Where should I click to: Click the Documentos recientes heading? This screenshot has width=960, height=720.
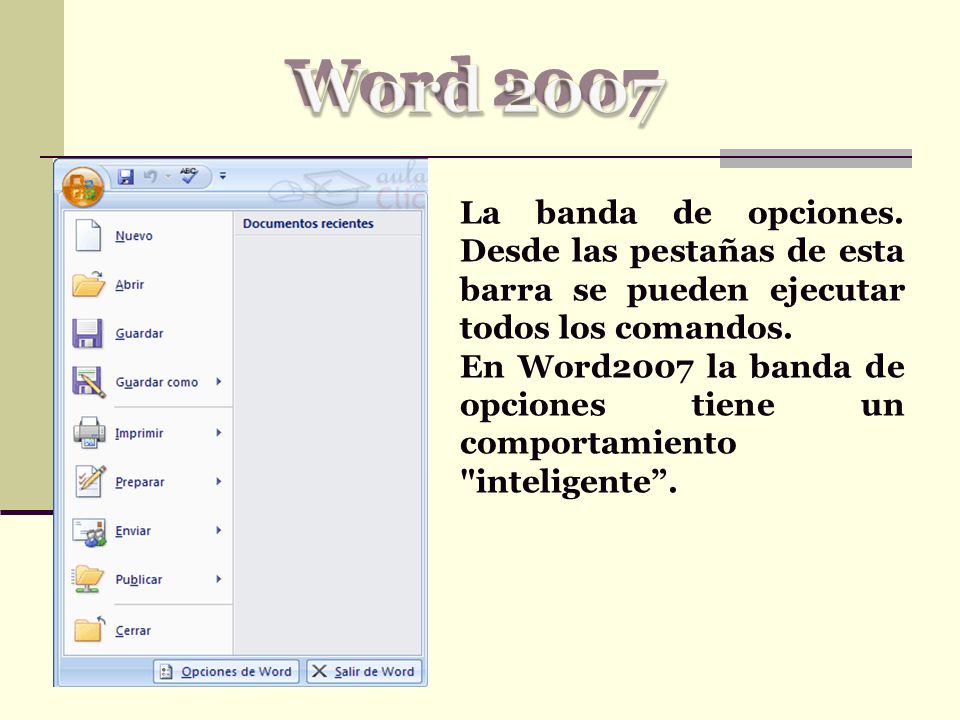308,223
